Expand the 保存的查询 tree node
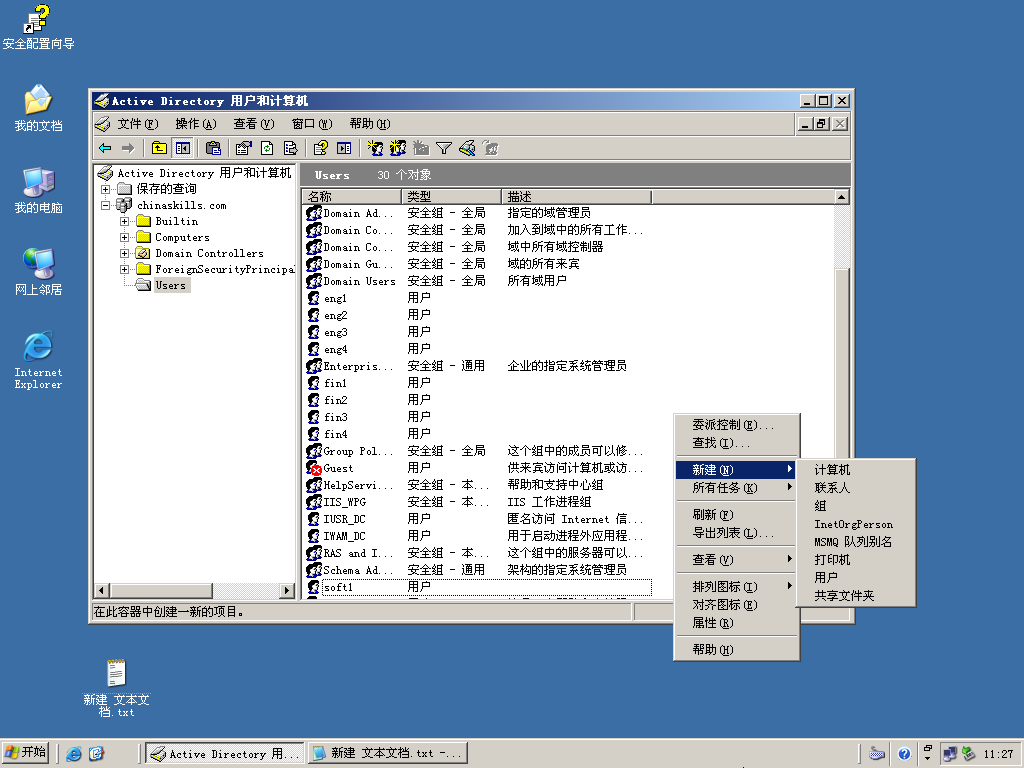The width and height of the screenshot is (1024, 768). (x=105, y=189)
